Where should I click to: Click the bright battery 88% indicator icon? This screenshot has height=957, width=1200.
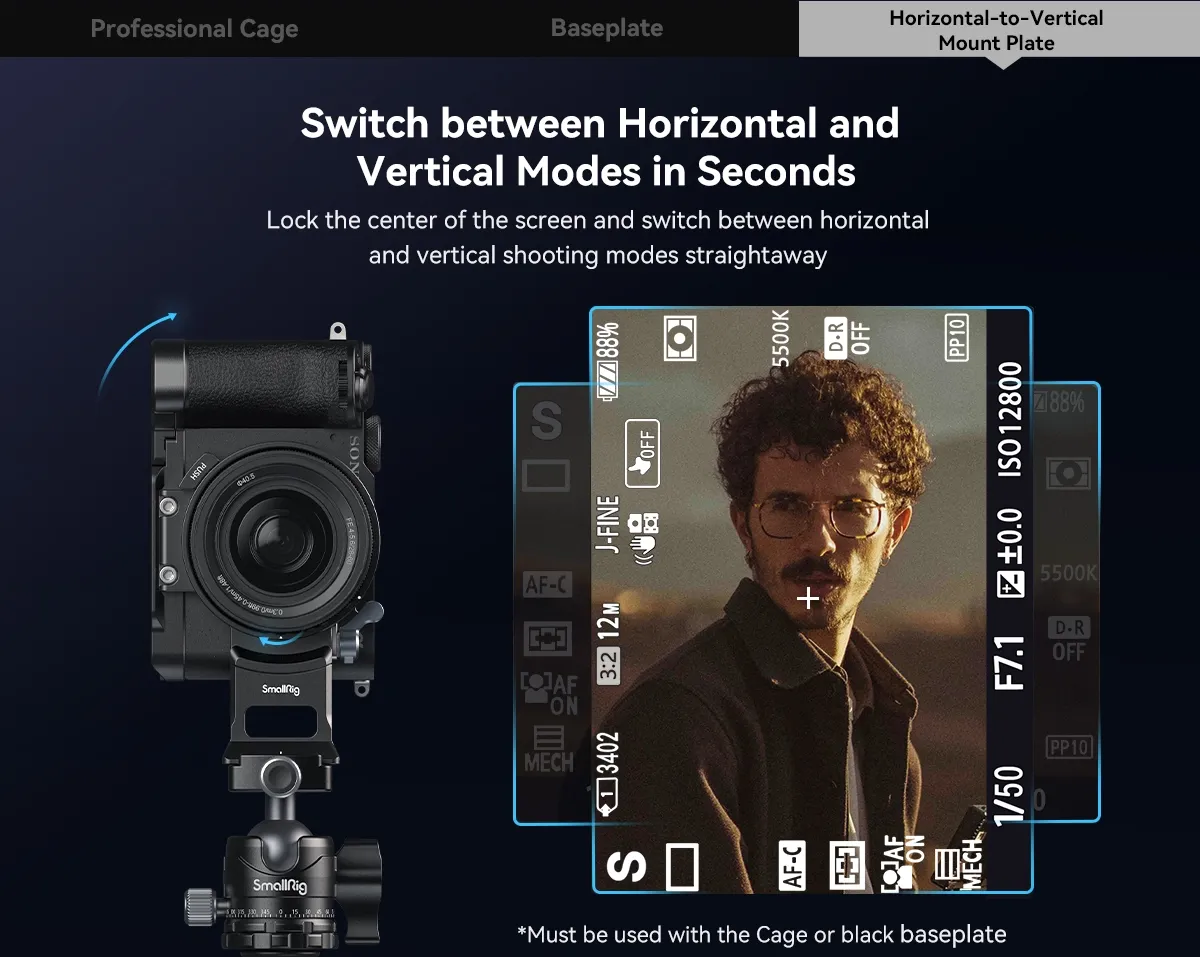609,361
